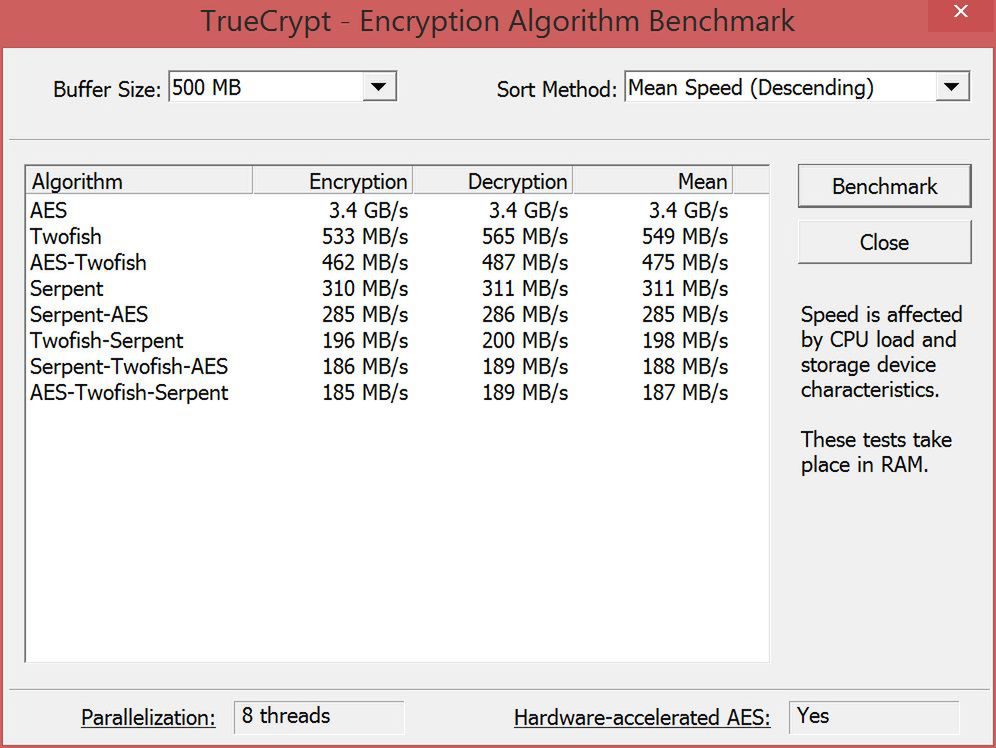
Task: Click the 487 MB/s decryption value
Action: 525,262
